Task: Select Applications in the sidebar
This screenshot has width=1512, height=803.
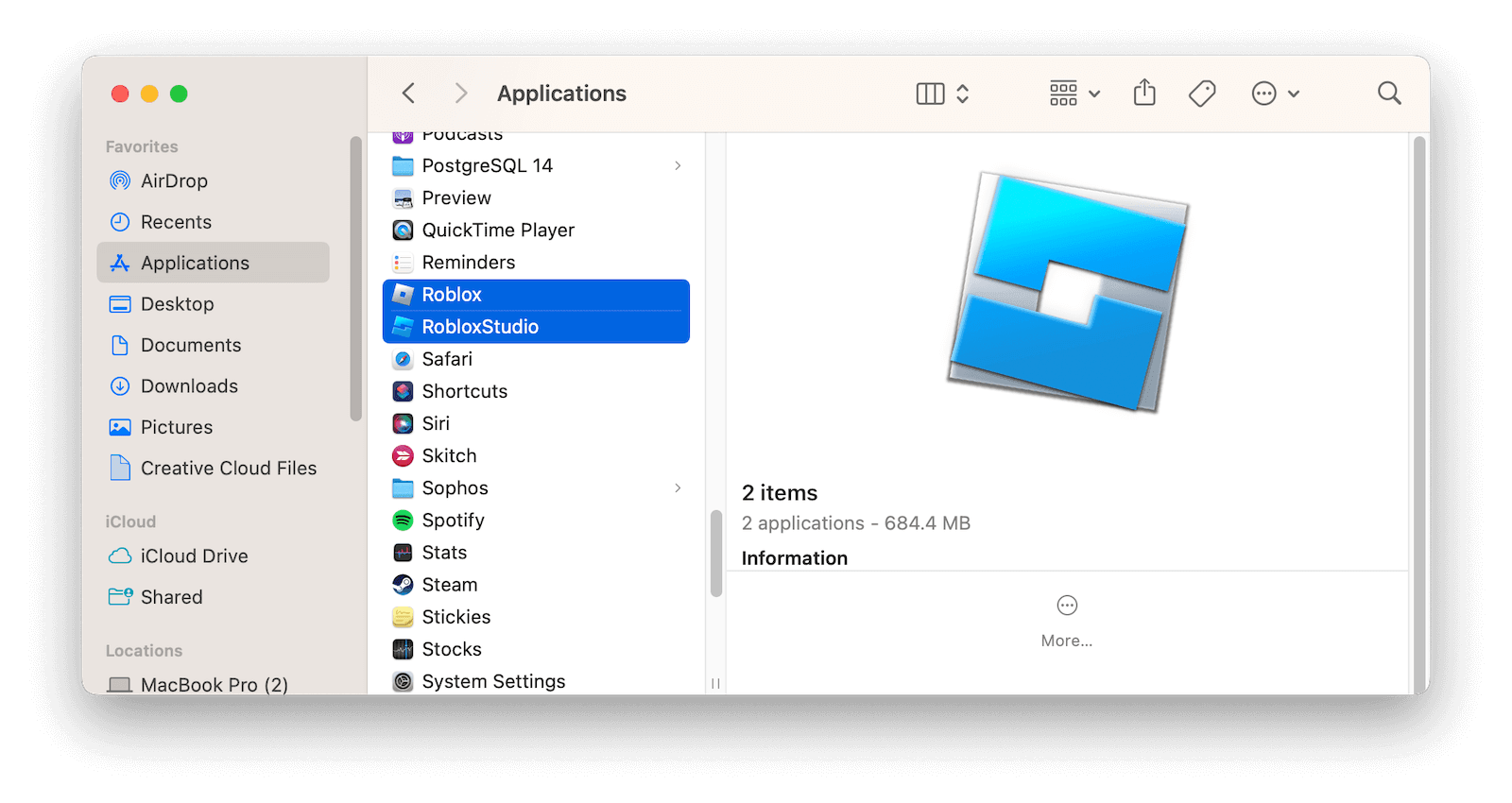Action: (x=213, y=263)
